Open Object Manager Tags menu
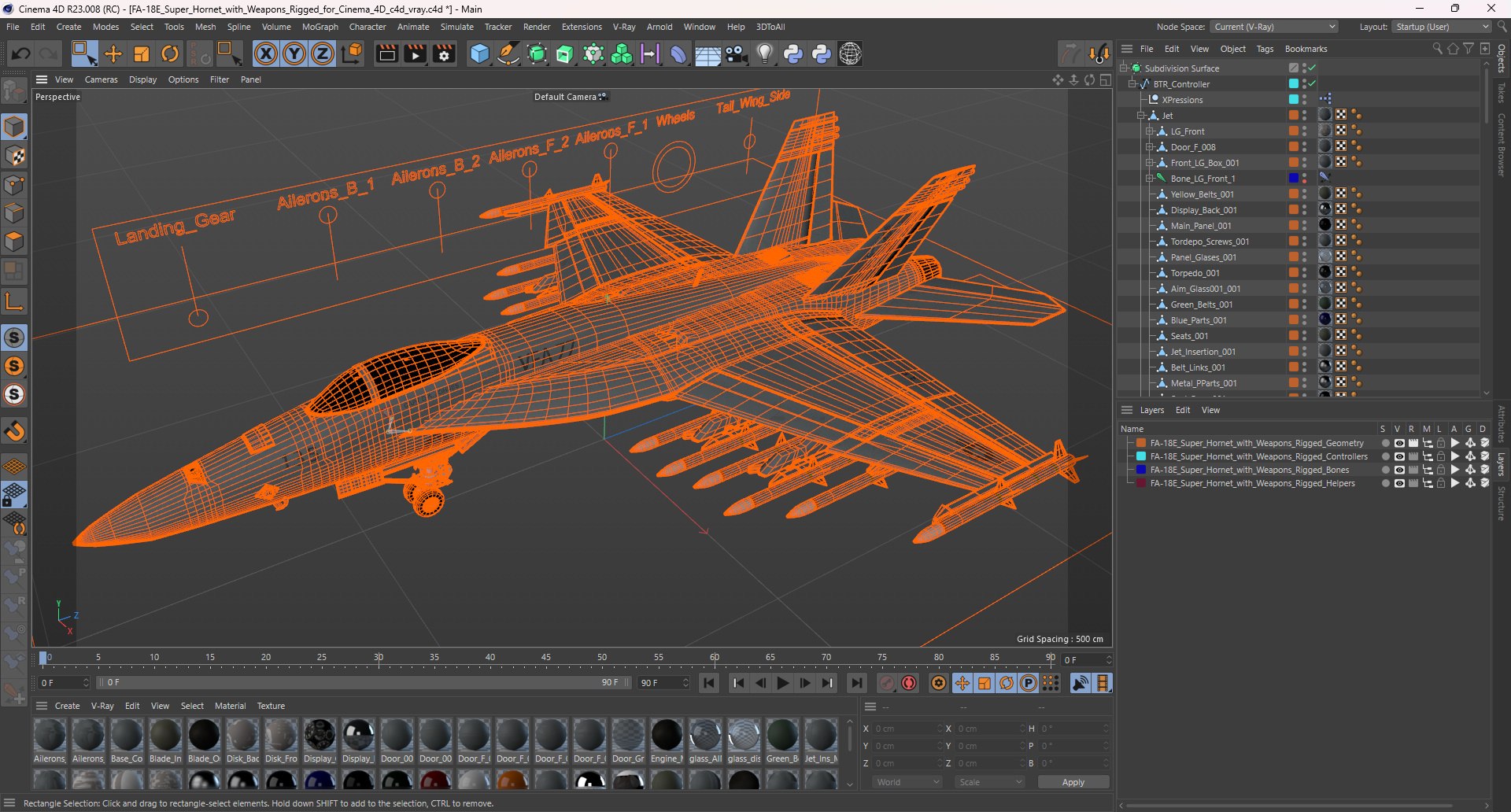This screenshot has width=1511, height=812. tap(1265, 49)
